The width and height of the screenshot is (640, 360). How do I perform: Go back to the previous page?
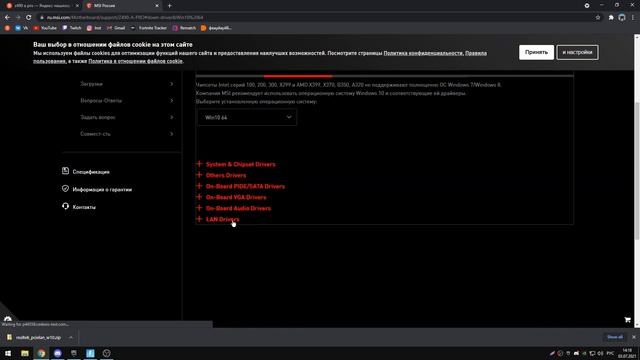click(7, 18)
